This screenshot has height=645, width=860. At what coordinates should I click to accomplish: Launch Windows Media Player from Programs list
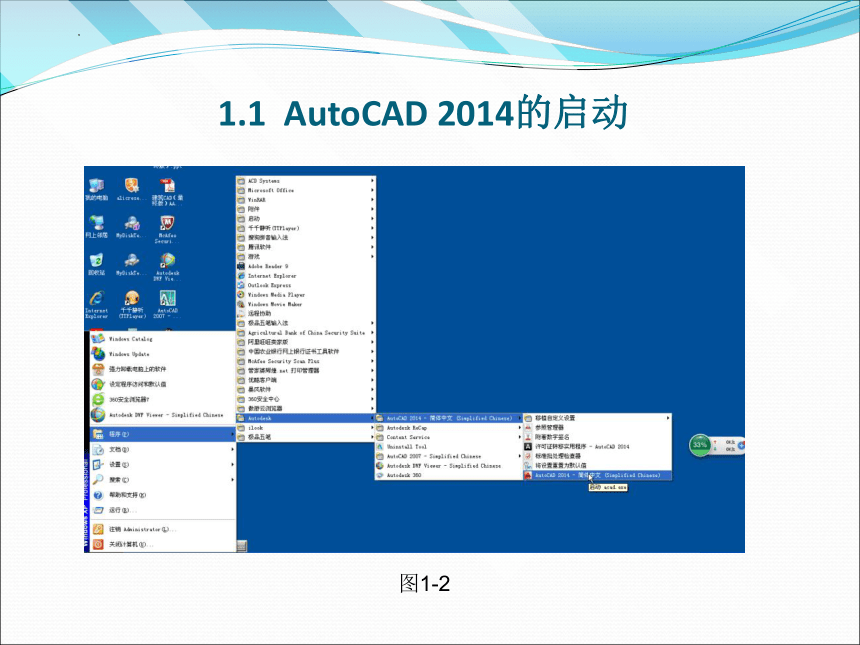[306, 295]
